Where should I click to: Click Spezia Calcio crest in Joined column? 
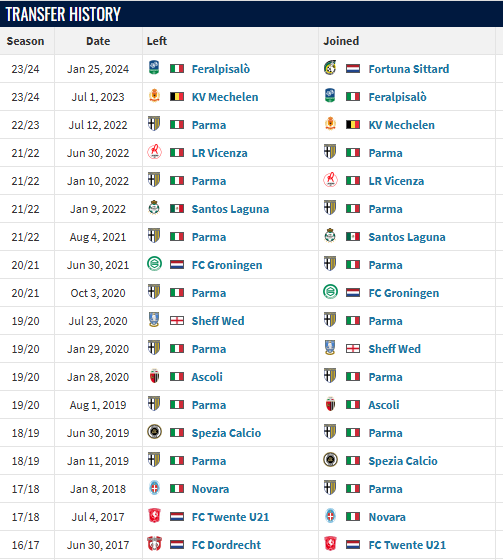click(330, 460)
